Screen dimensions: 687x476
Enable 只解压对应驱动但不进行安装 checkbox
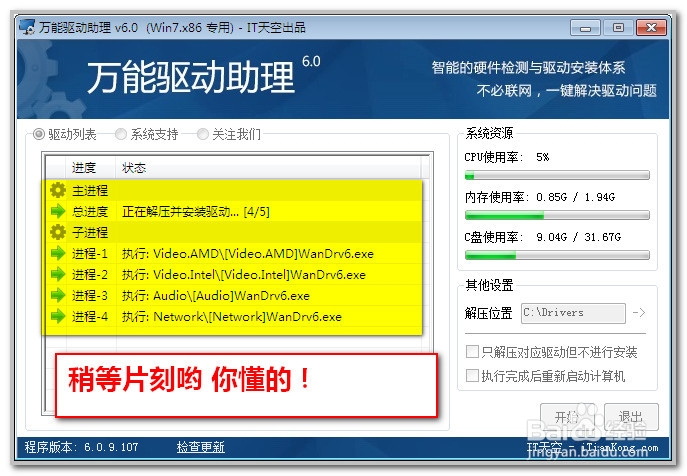pyautogui.click(x=472, y=352)
